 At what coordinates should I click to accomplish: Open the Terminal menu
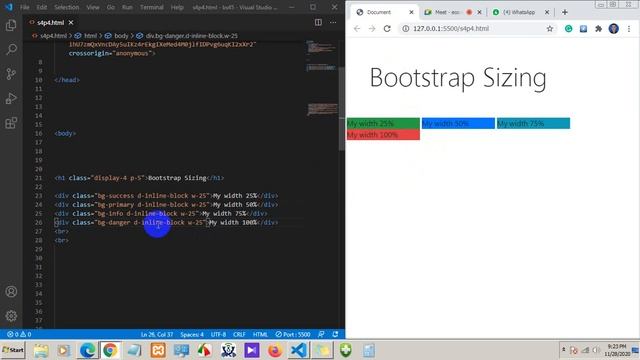[151, 7]
